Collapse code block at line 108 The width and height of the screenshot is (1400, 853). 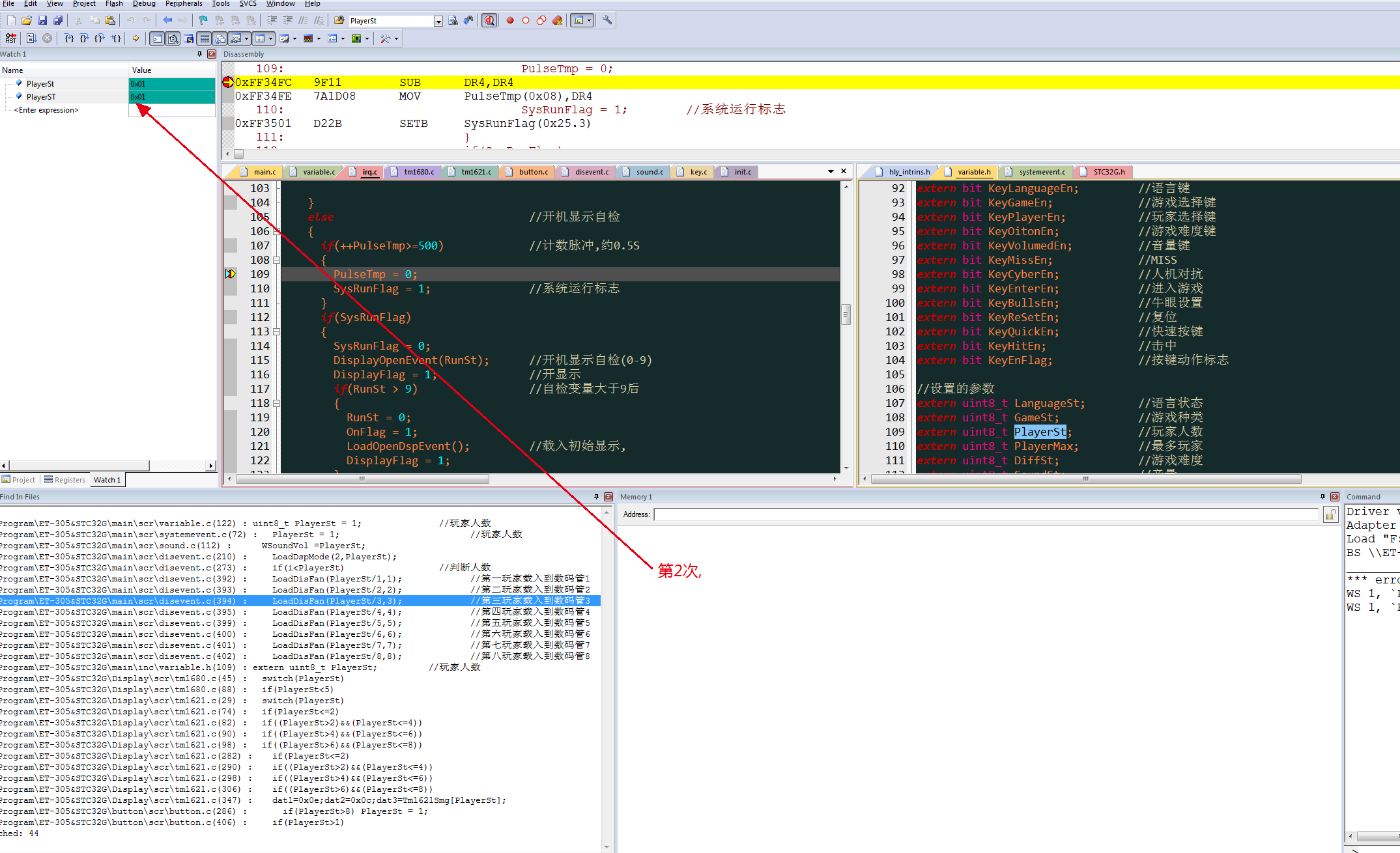pos(276,260)
